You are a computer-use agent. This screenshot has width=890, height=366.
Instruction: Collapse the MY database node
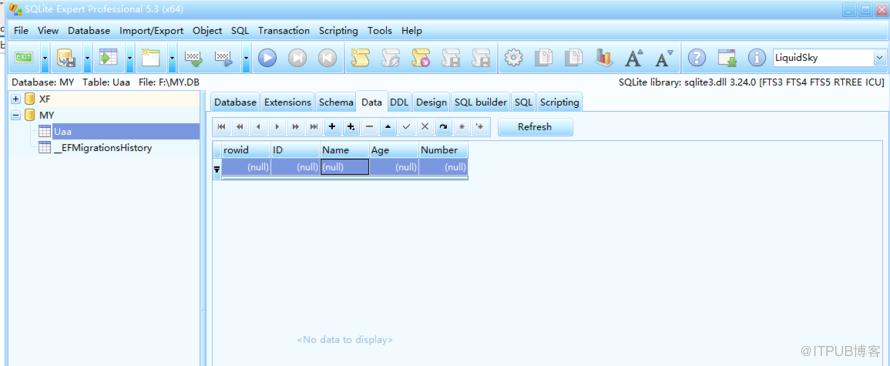click(16, 115)
